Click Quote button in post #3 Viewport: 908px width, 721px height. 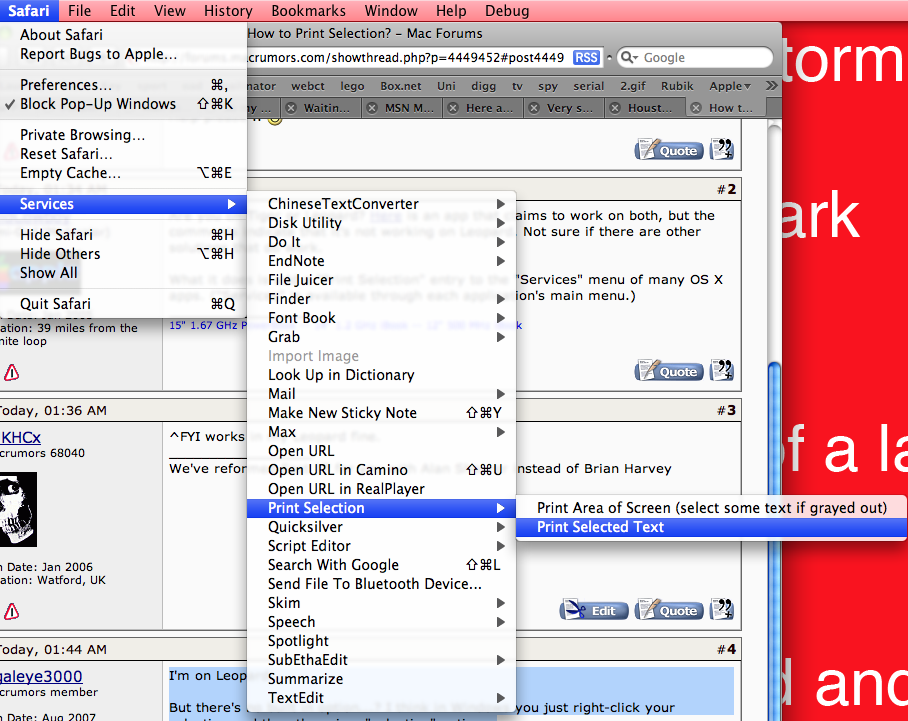tap(669, 610)
